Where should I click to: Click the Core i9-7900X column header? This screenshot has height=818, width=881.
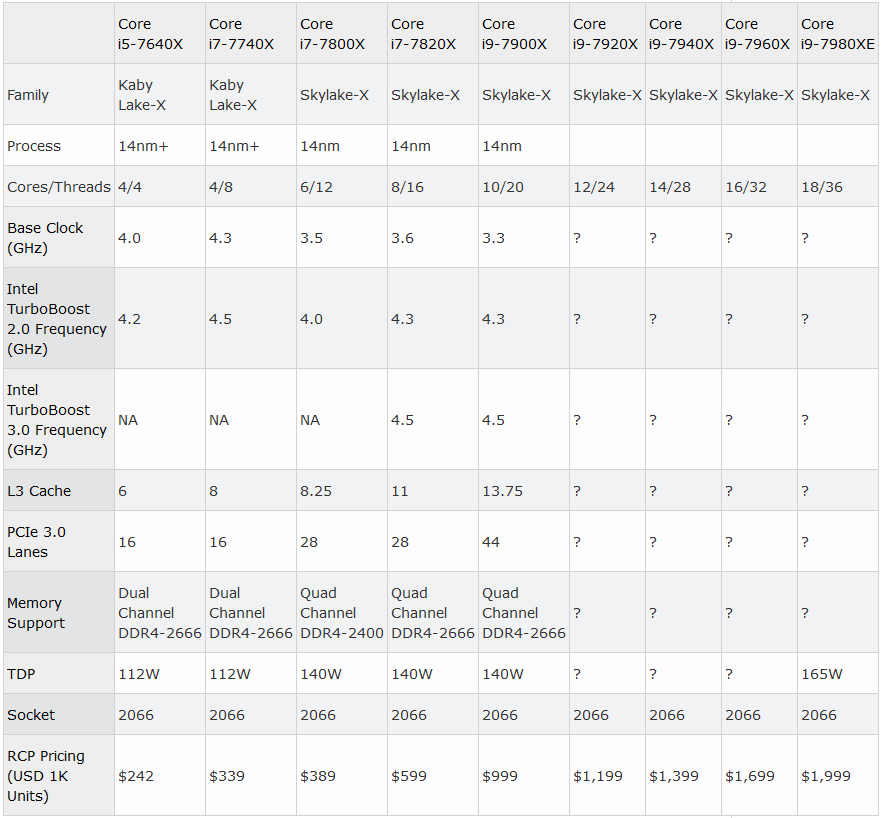524,33
